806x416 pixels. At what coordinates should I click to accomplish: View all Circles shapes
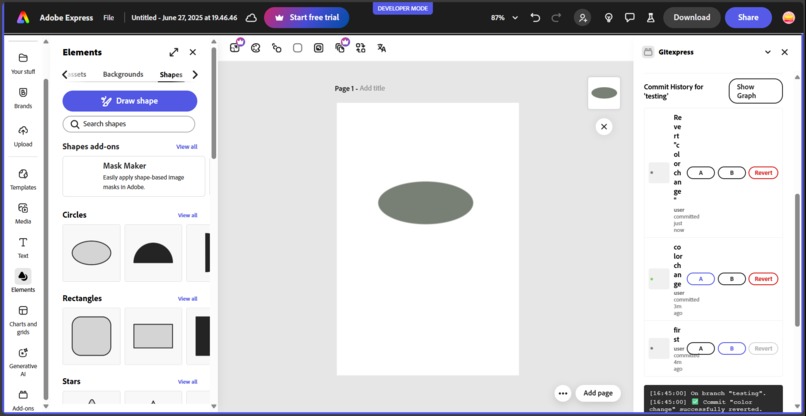point(187,215)
